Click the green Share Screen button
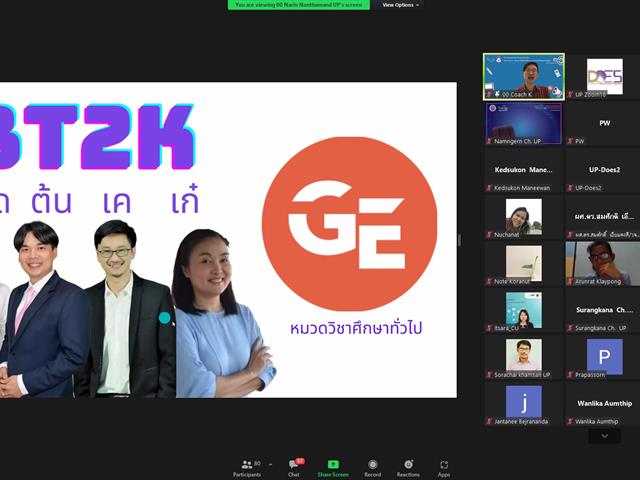The image size is (640, 480). [x=333, y=468]
